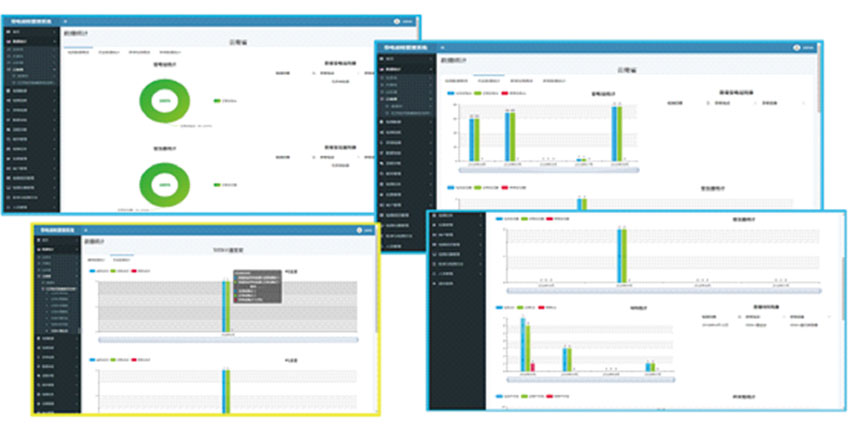
Task: Select second tab under 数据统计 in top-left window
Action: point(108,51)
